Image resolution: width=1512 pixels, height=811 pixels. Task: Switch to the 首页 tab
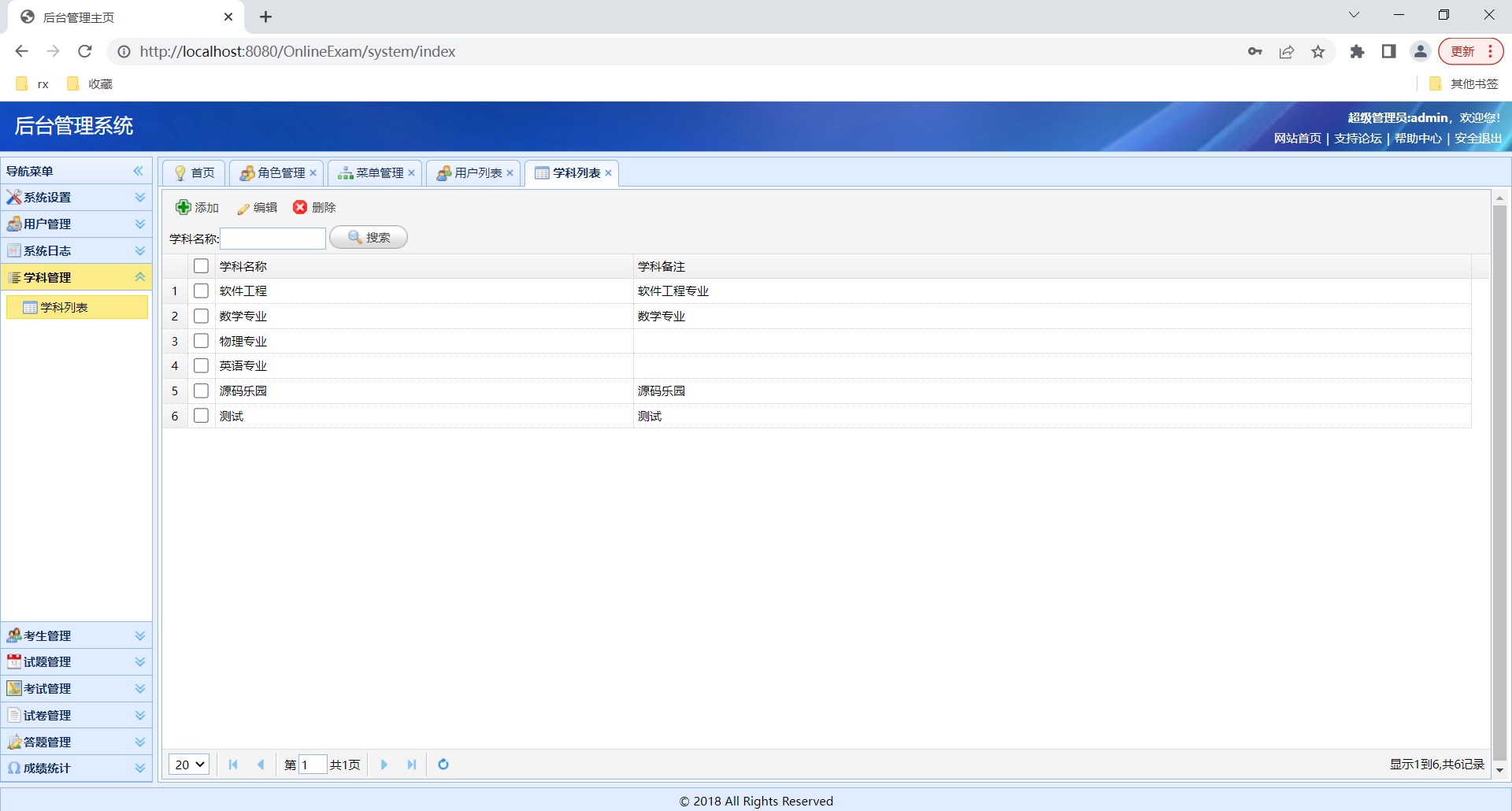point(195,173)
